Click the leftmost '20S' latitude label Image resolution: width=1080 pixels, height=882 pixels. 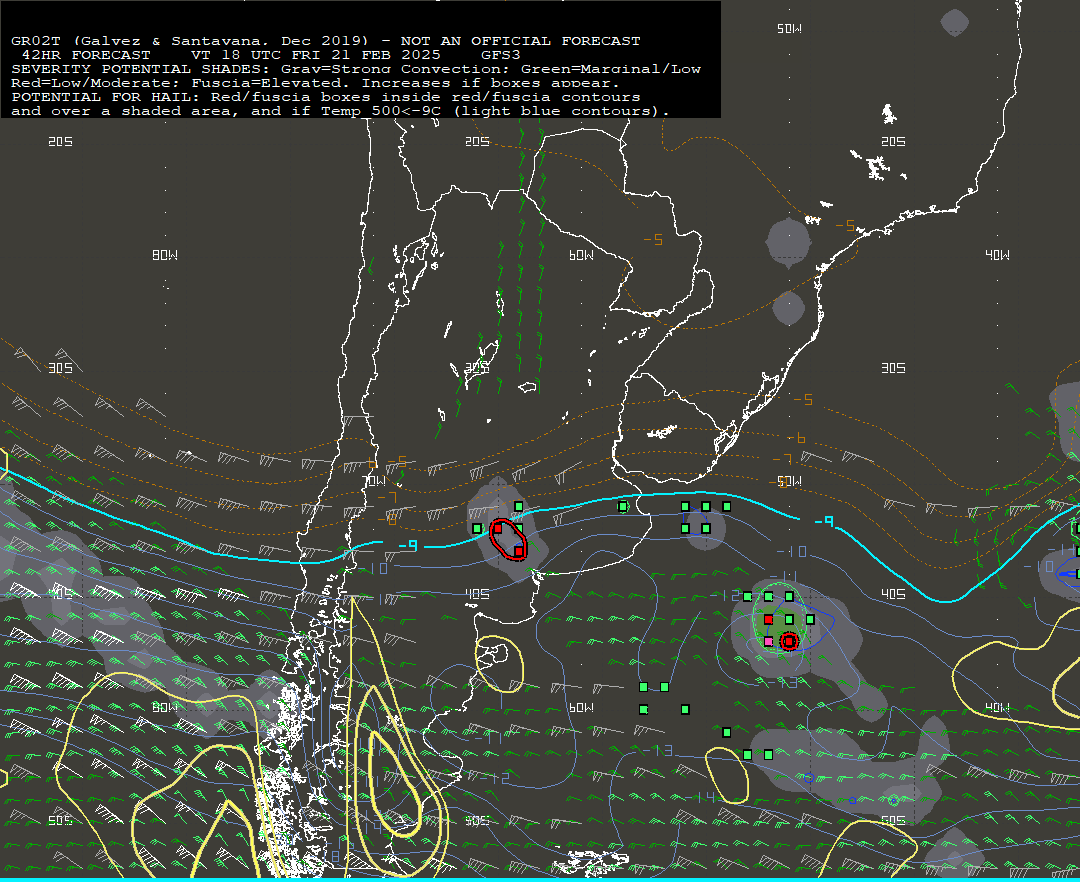pos(61,141)
